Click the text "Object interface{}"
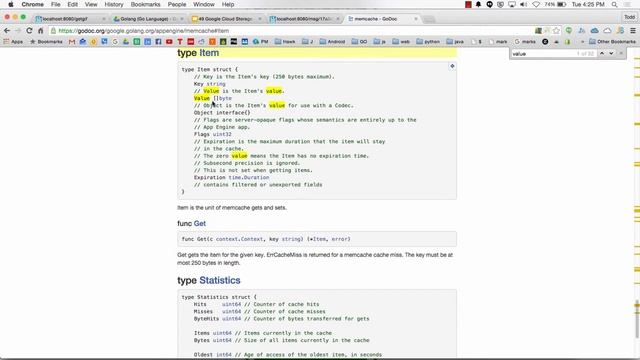 click(x=222, y=113)
